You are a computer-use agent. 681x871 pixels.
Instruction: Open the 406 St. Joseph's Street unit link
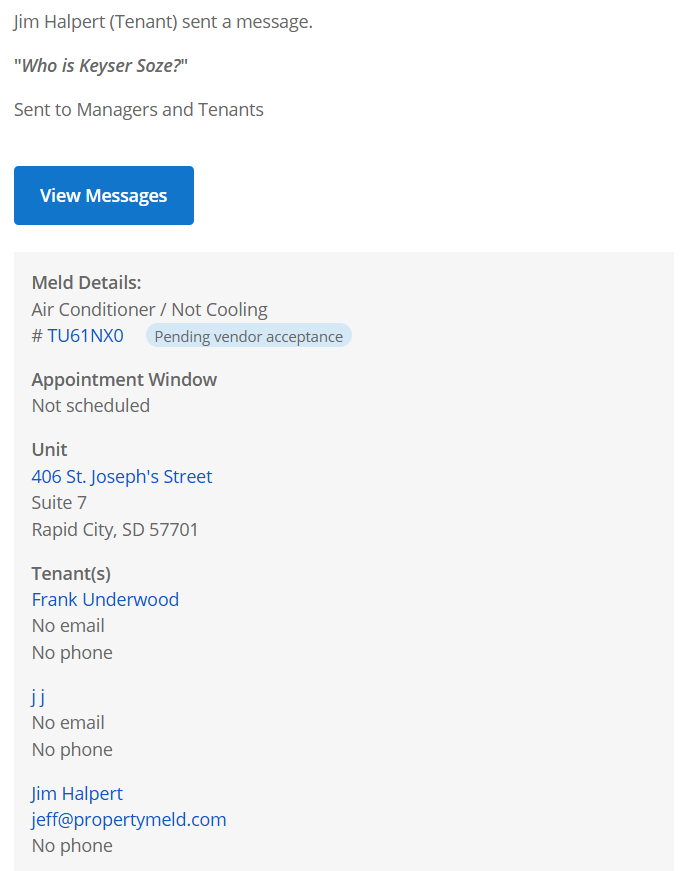(x=122, y=476)
